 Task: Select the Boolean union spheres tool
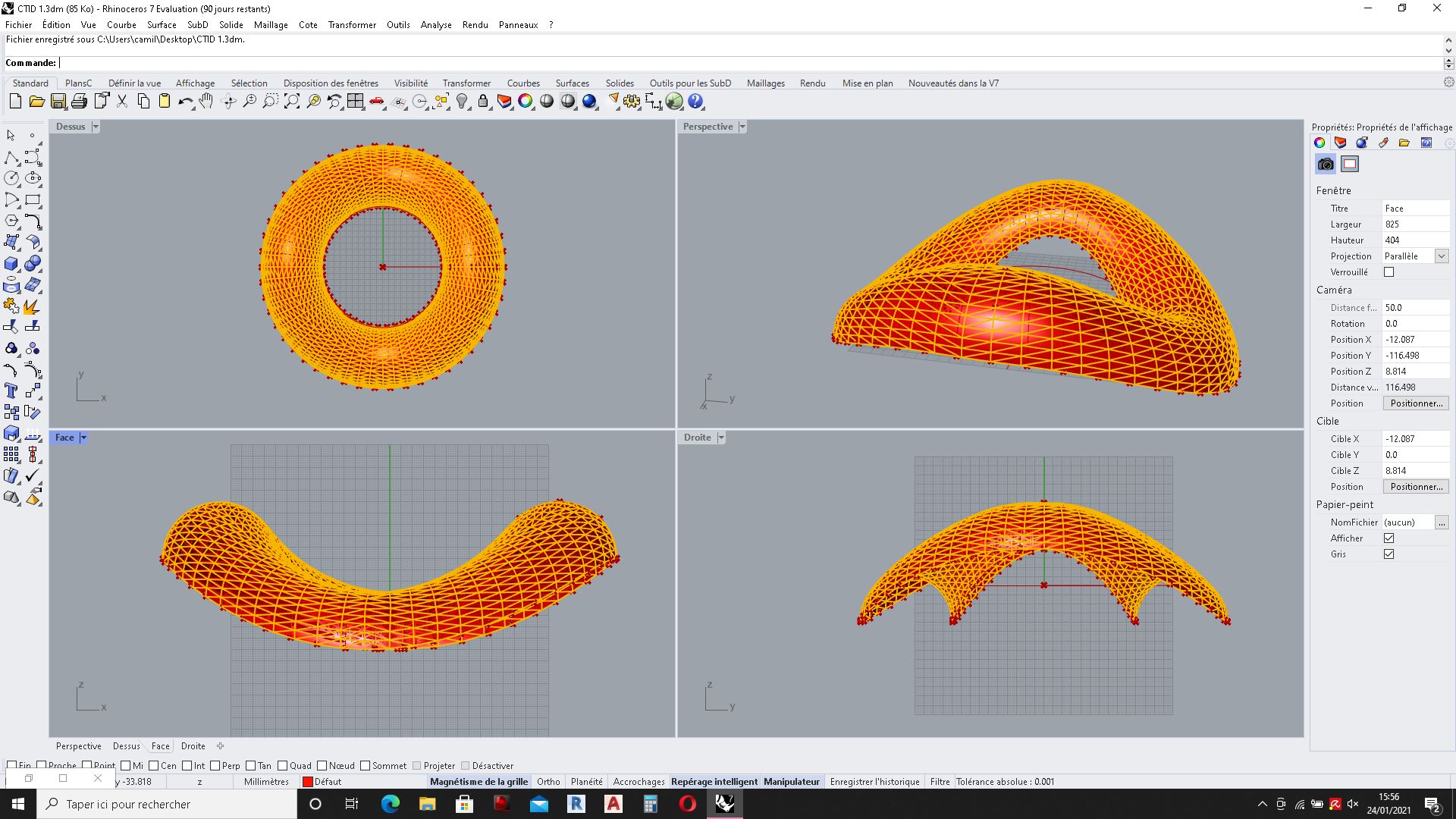(x=33, y=263)
